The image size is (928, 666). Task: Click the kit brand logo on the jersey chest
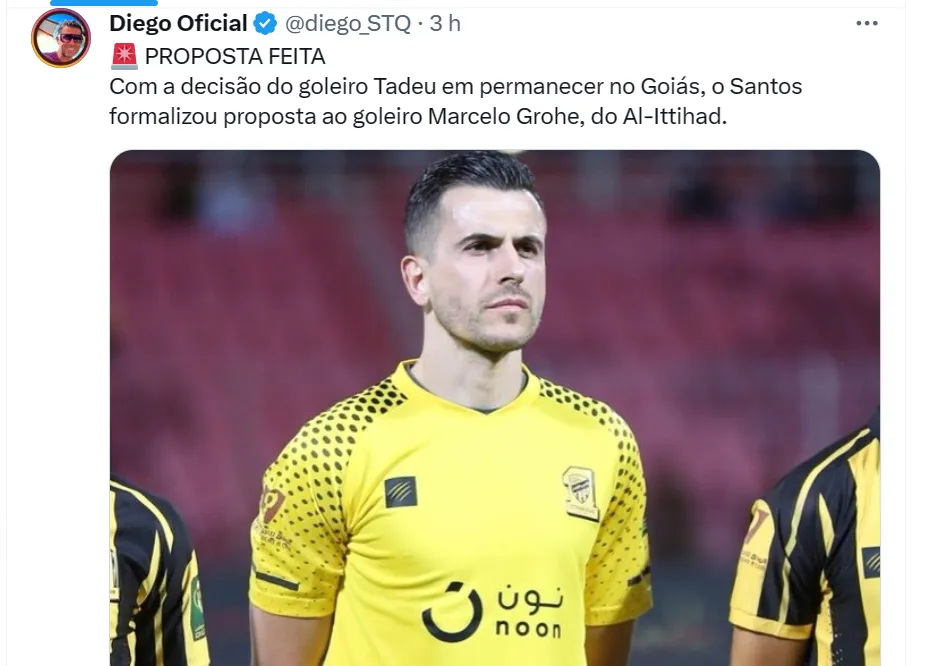pos(401,492)
